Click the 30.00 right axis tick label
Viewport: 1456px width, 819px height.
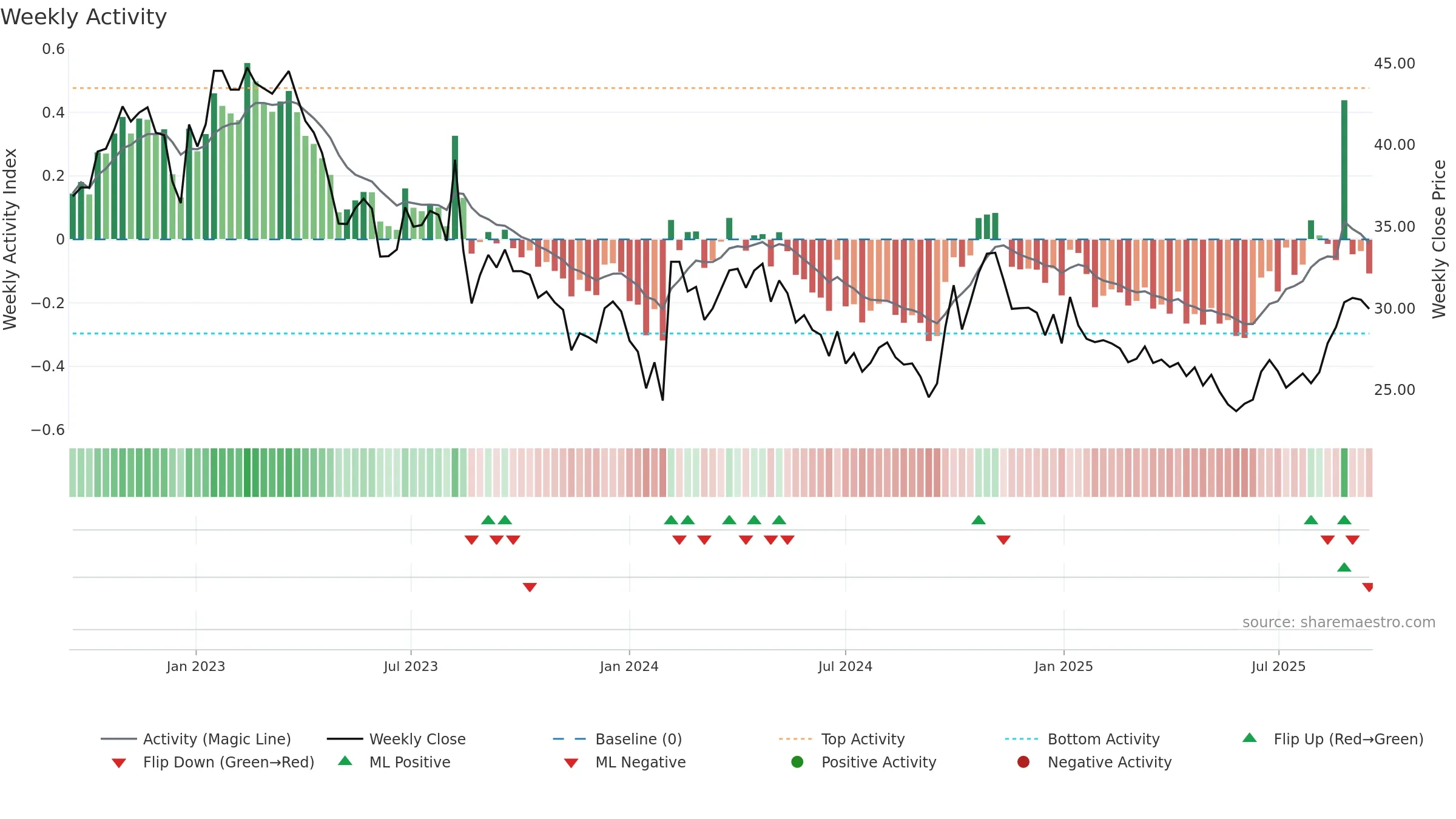coord(1395,308)
